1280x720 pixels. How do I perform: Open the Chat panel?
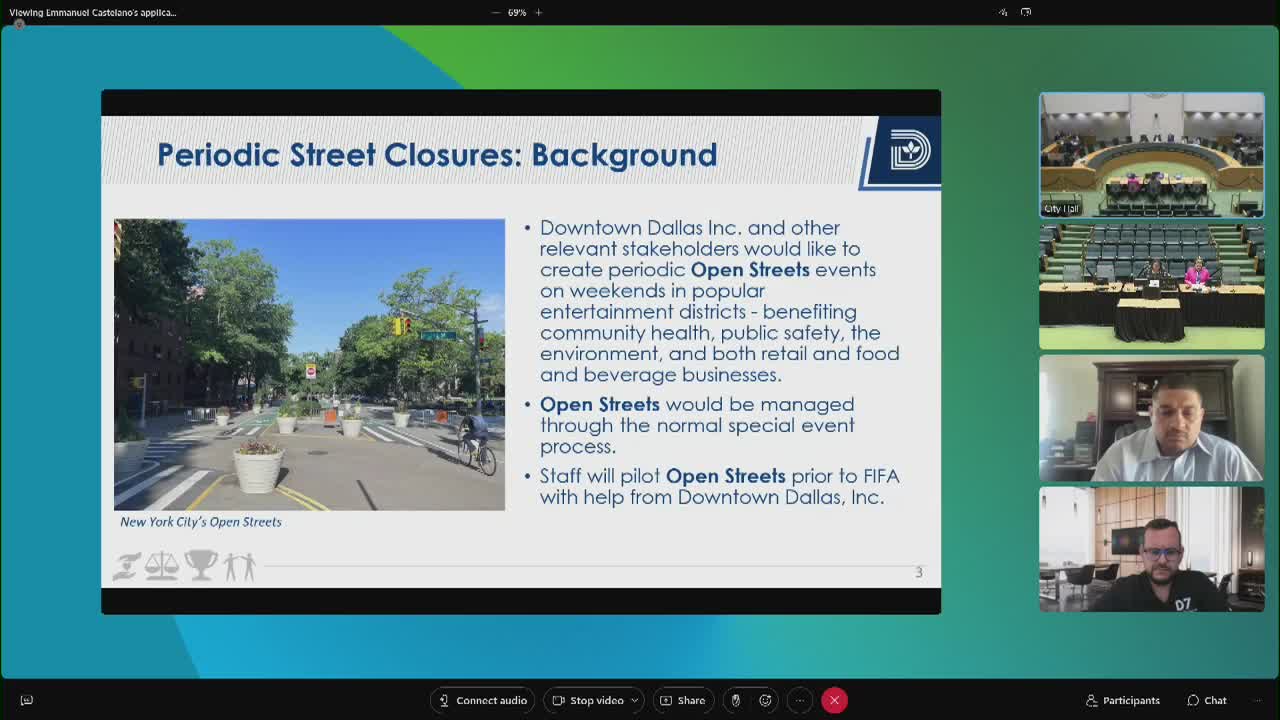[x=1207, y=700]
